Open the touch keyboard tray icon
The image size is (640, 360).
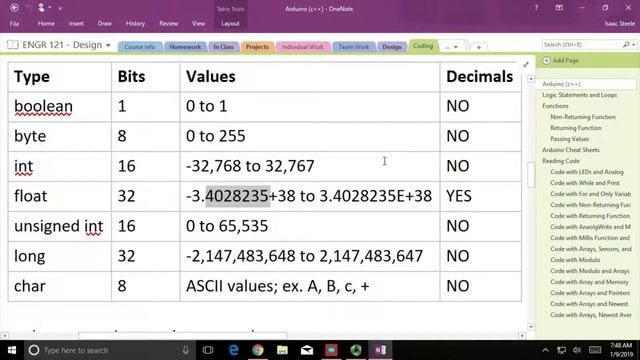pos(595,350)
